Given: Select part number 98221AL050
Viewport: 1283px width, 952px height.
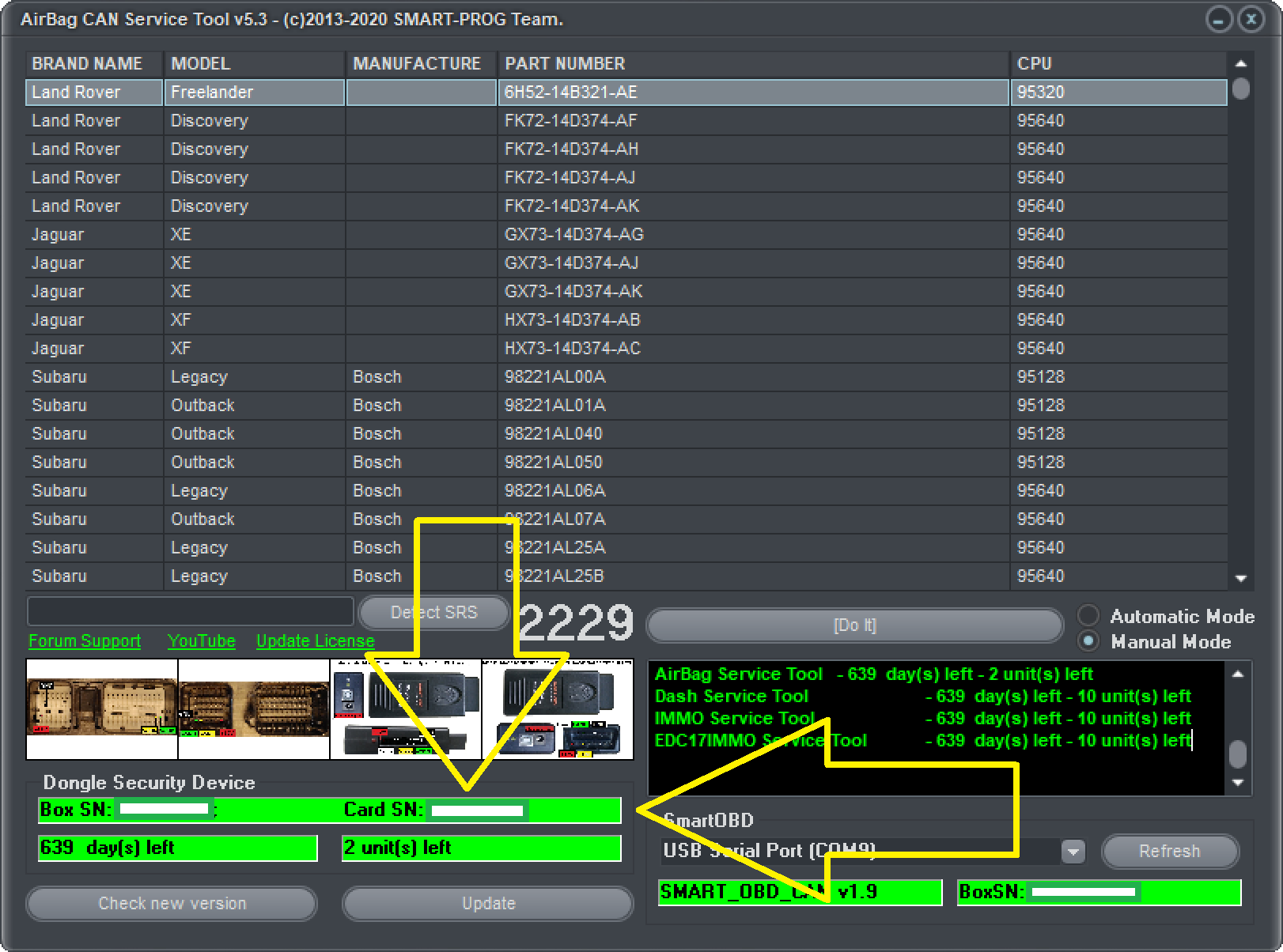Looking at the screenshot, I should (553, 462).
